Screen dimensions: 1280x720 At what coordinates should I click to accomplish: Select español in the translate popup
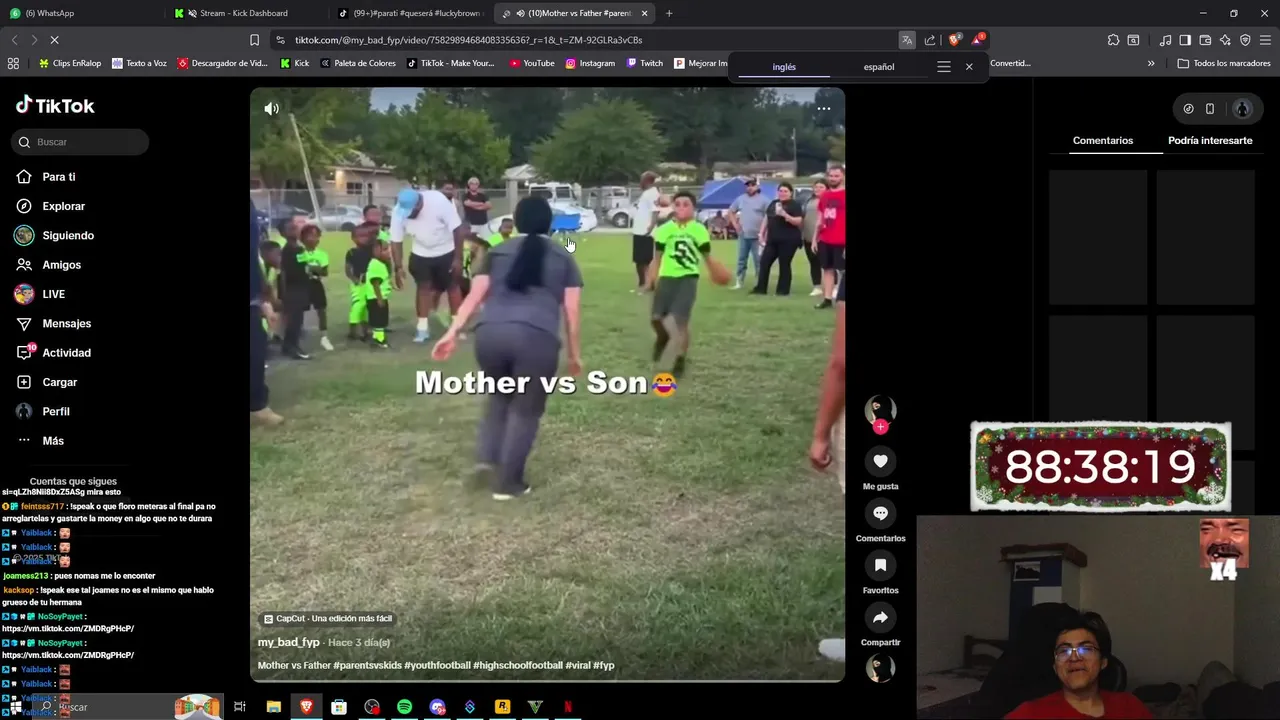(x=879, y=67)
